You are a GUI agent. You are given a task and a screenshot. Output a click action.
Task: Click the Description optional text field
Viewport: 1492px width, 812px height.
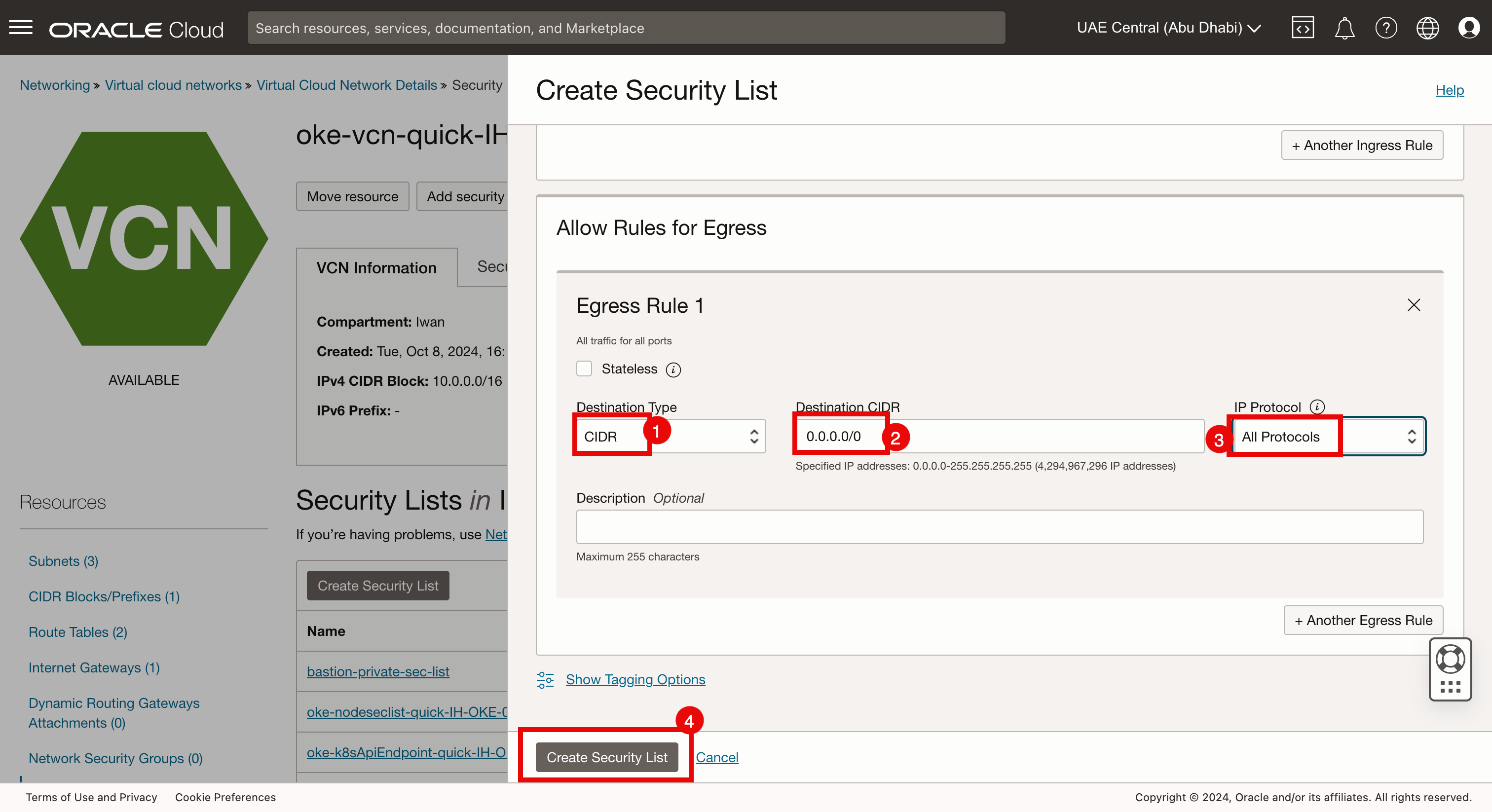tap(999, 526)
